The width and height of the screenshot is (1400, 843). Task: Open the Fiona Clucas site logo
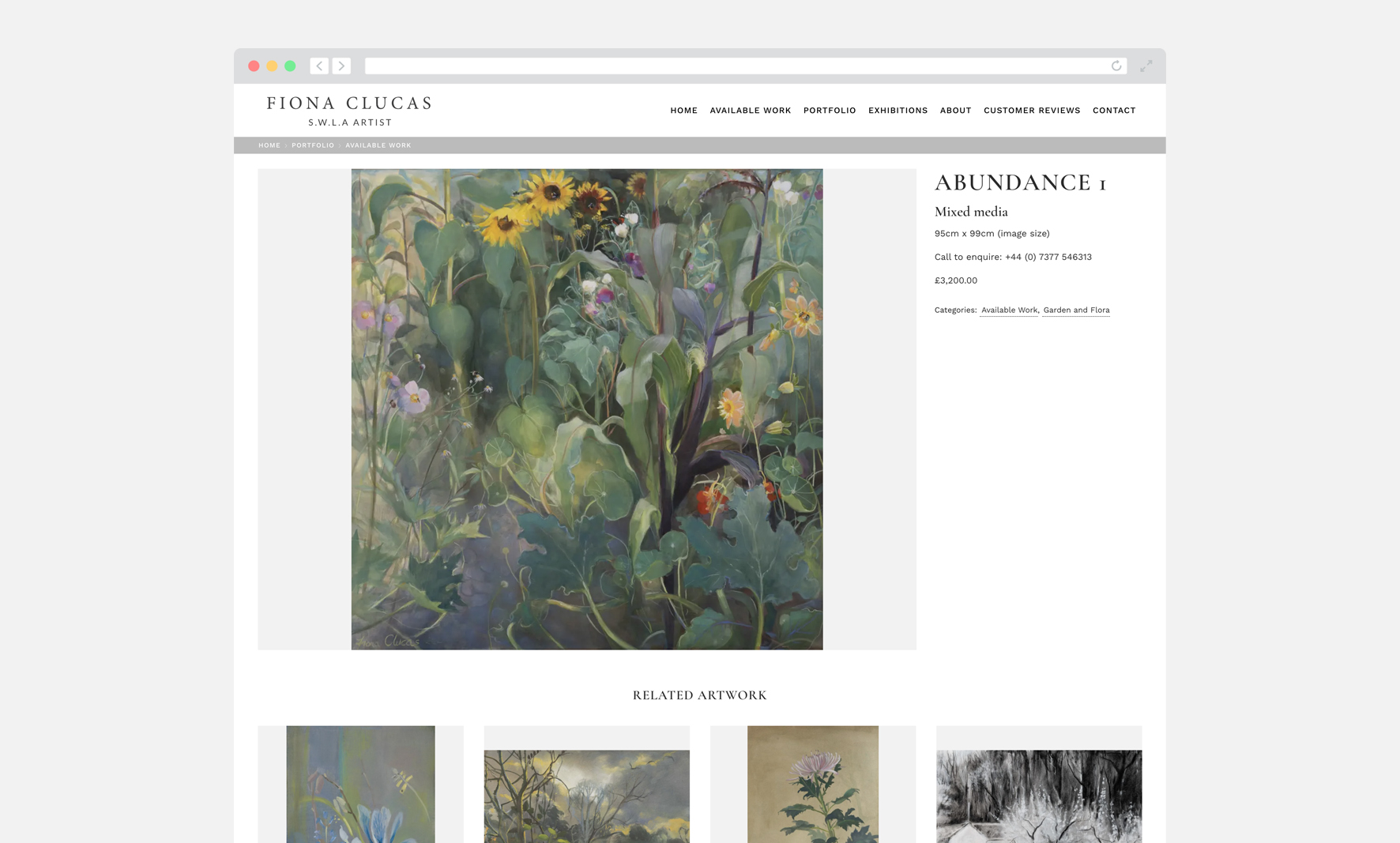click(x=350, y=111)
